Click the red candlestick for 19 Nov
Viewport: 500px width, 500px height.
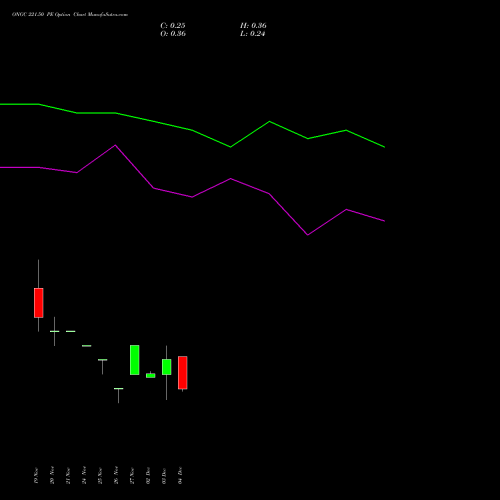pos(39,303)
